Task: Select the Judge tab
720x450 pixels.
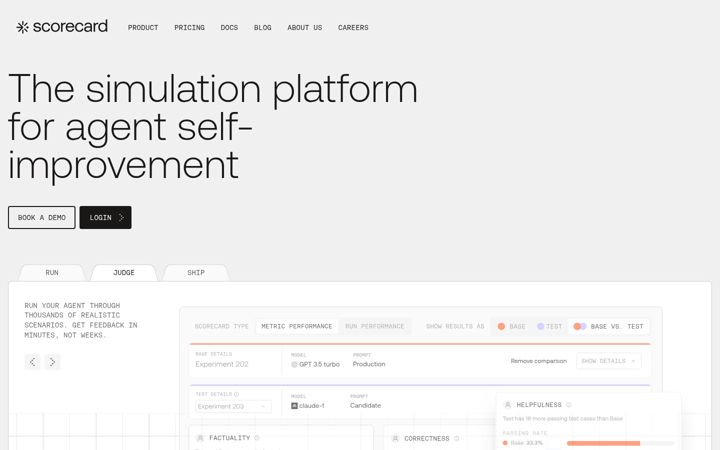Action: coord(124,273)
